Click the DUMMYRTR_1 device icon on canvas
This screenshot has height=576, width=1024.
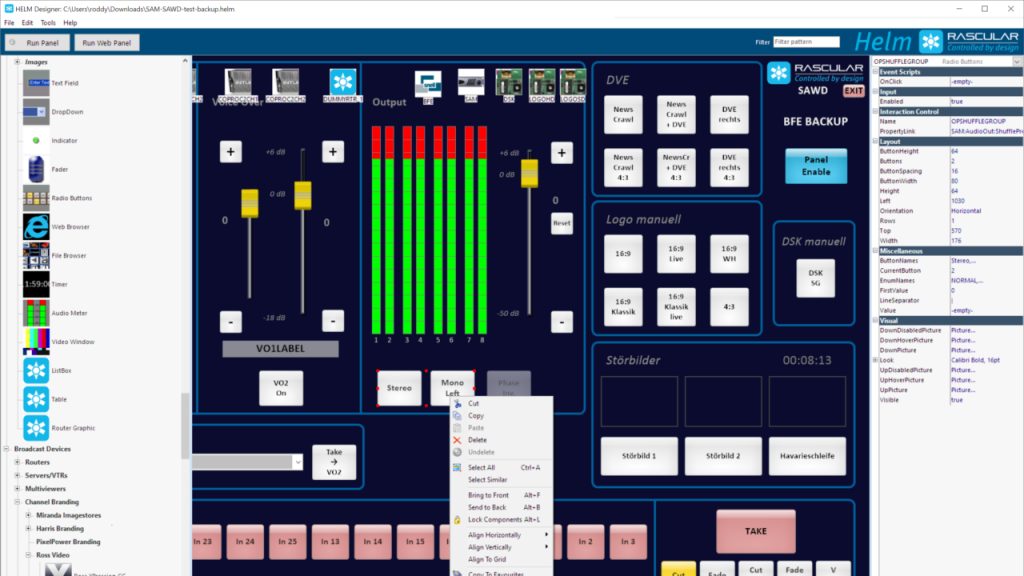pos(343,84)
